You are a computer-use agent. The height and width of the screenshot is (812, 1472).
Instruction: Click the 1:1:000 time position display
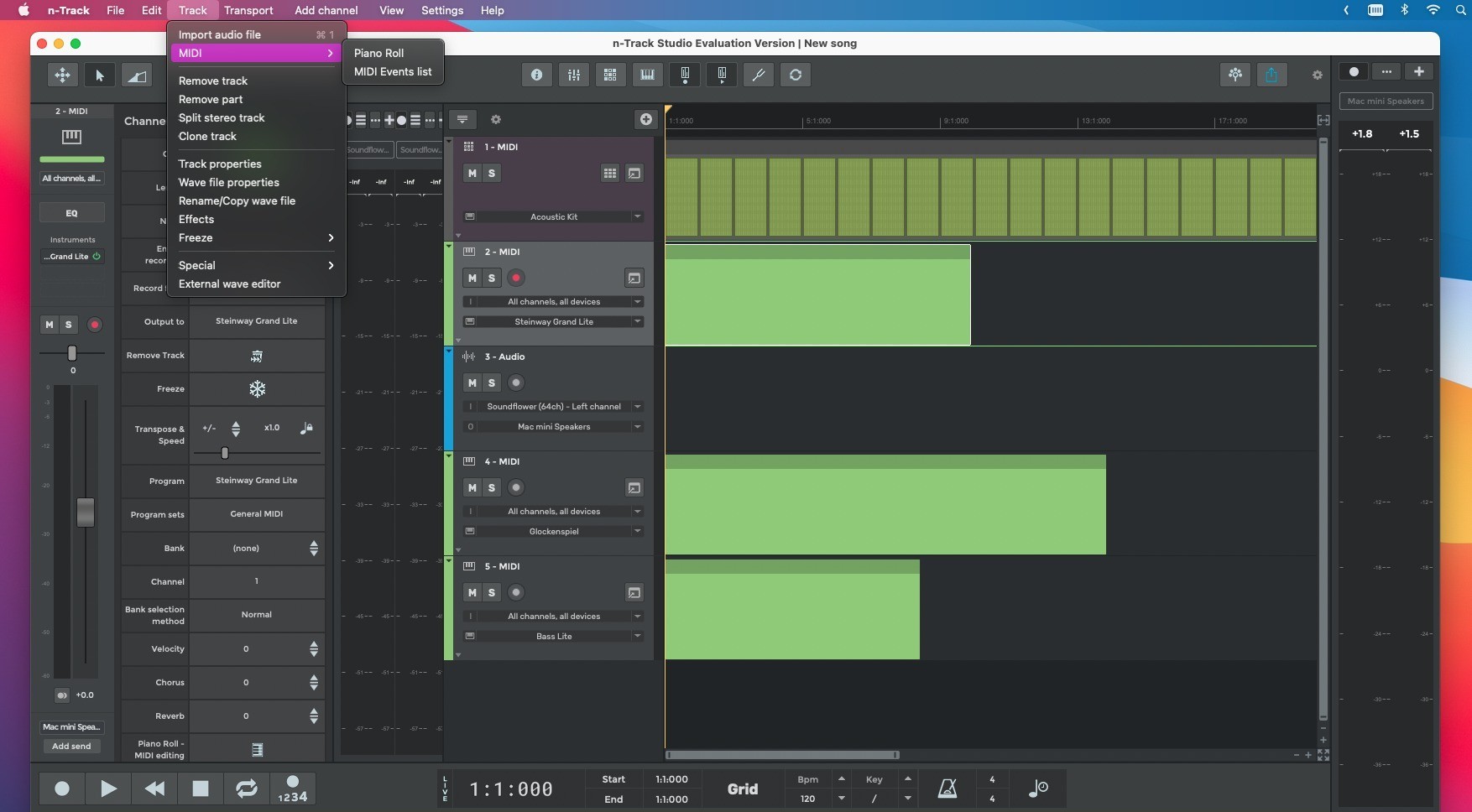[511, 789]
